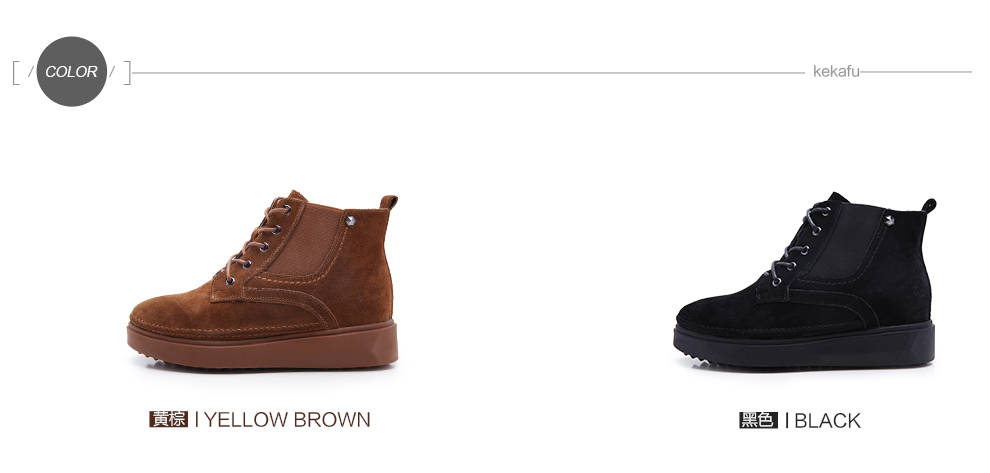Click the brown 黃棕 label chip
The image size is (990, 473).
[x=169, y=419]
